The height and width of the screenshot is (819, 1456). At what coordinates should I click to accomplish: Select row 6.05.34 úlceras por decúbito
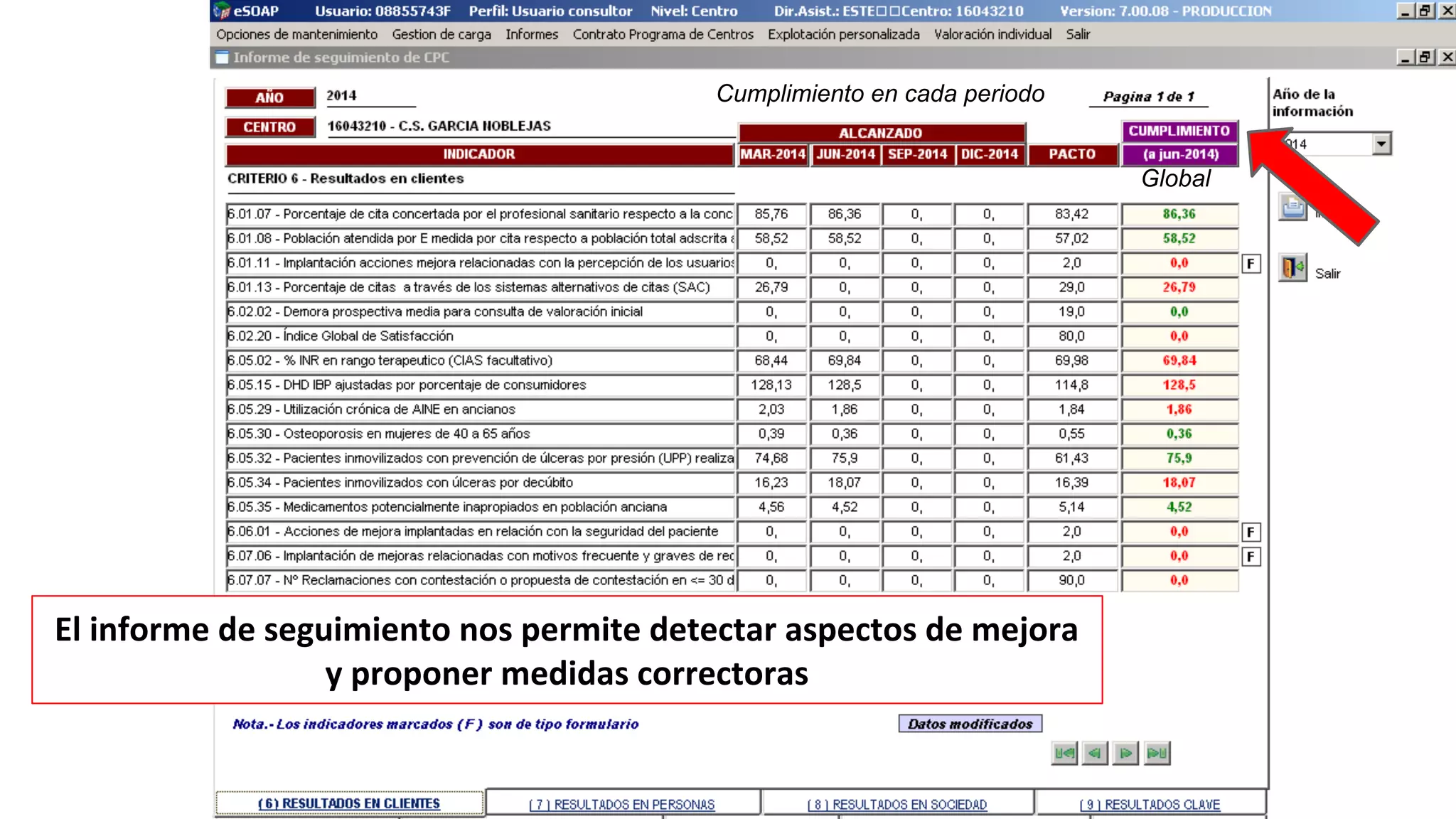480,483
